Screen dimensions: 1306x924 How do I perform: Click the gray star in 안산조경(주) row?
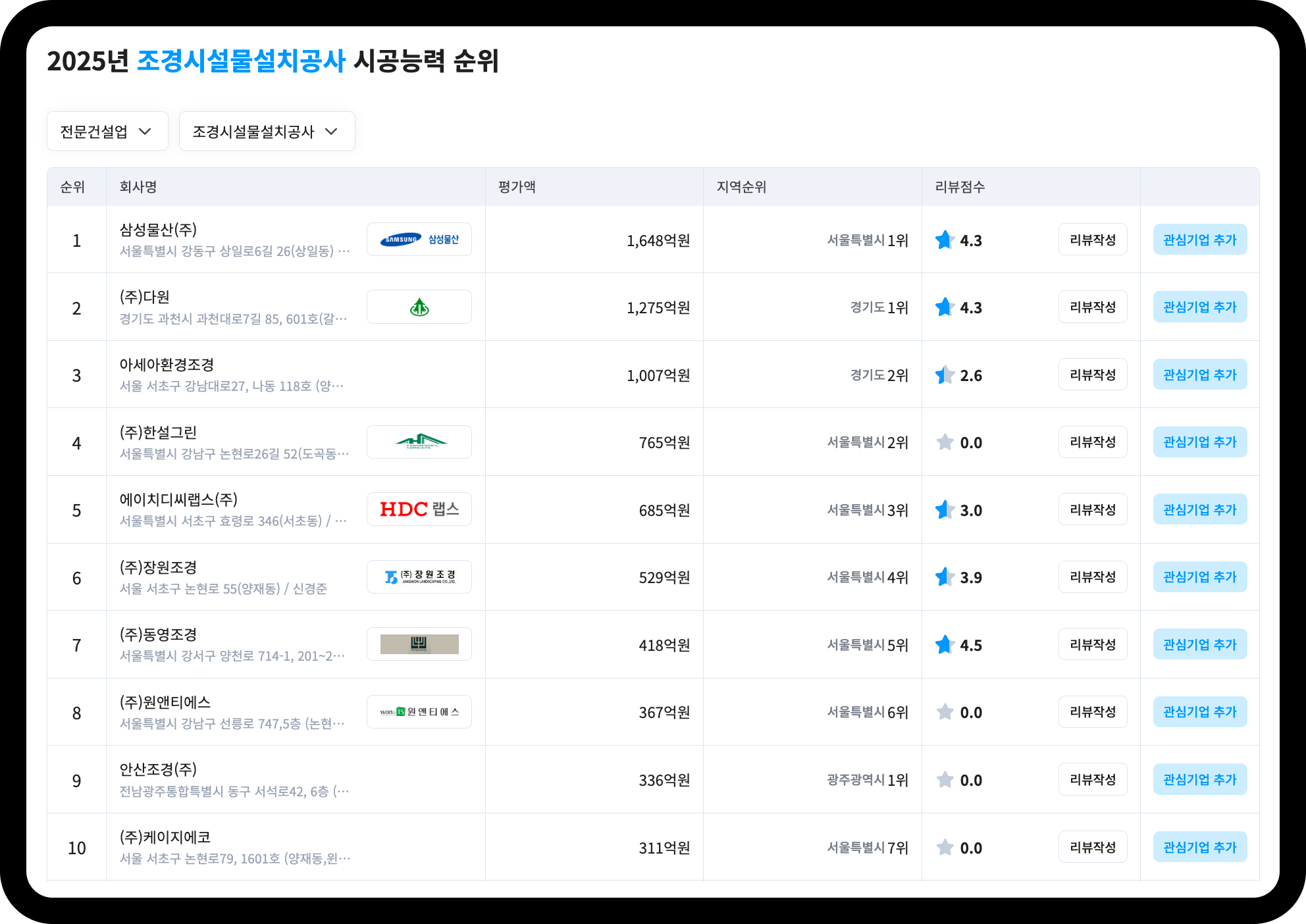(x=945, y=780)
